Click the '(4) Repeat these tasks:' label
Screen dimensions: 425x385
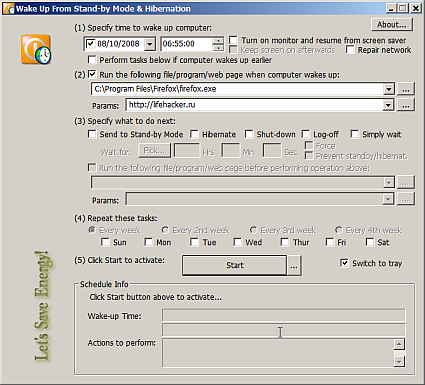116,218
